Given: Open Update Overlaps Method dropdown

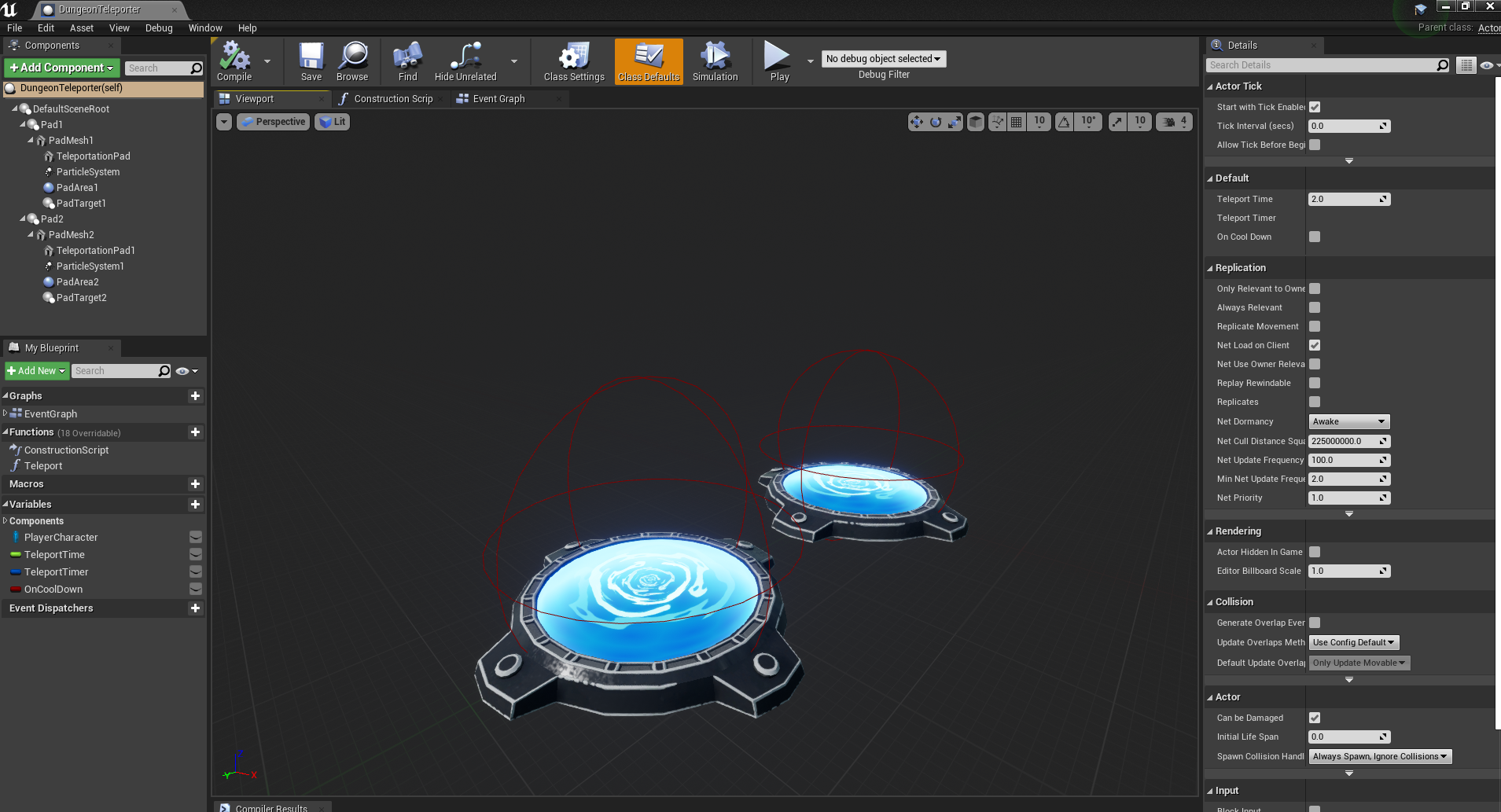Looking at the screenshot, I should (x=1354, y=643).
